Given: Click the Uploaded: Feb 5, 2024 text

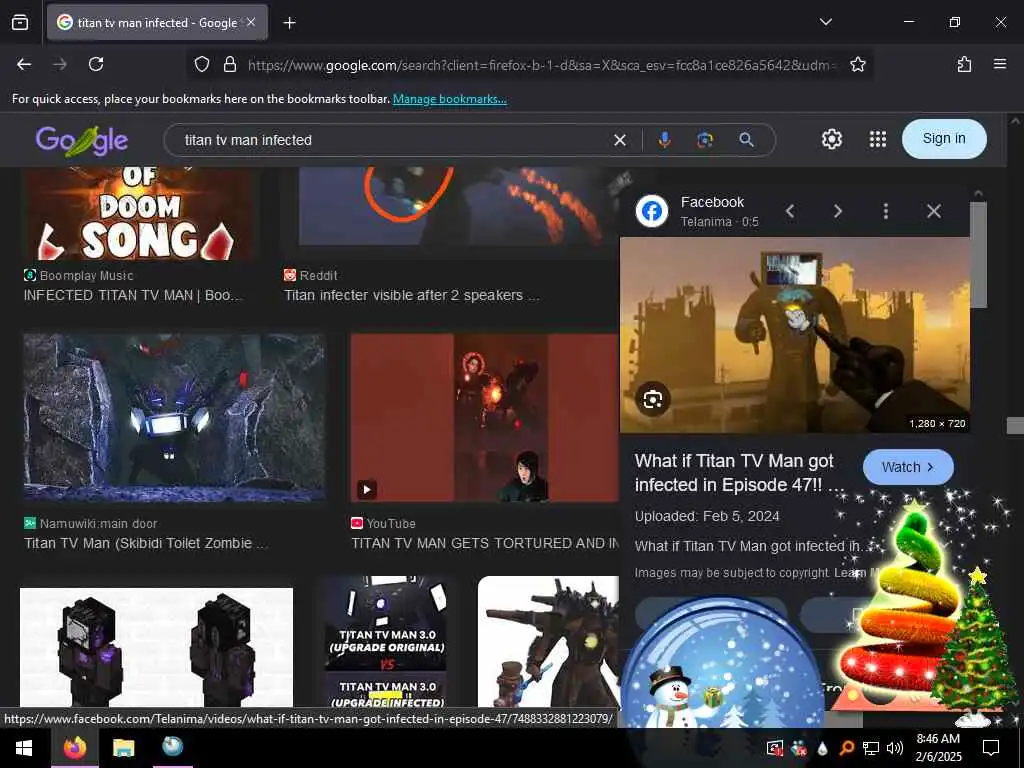Looking at the screenshot, I should pyautogui.click(x=707, y=517).
